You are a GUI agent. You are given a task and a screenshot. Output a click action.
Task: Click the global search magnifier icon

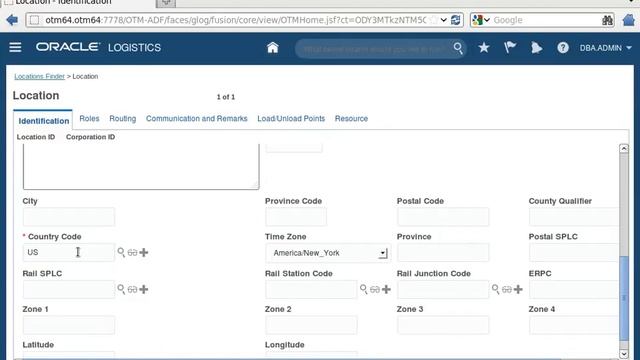[458, 48]
